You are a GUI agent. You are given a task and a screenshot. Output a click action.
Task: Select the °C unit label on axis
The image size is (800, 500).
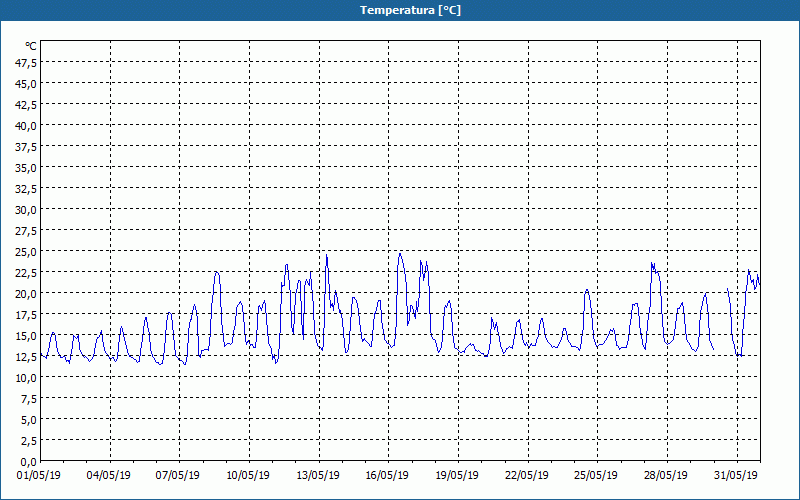coord(31,46)
